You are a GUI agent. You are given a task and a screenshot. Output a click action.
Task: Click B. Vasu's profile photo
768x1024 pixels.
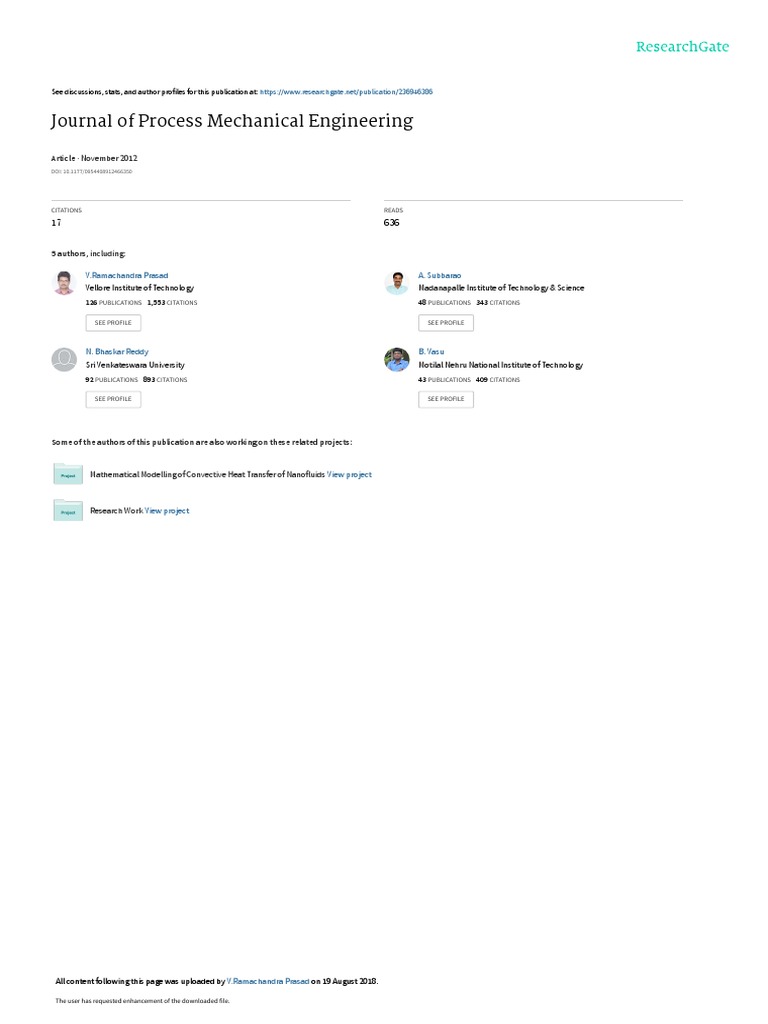[x=396, y=359]
